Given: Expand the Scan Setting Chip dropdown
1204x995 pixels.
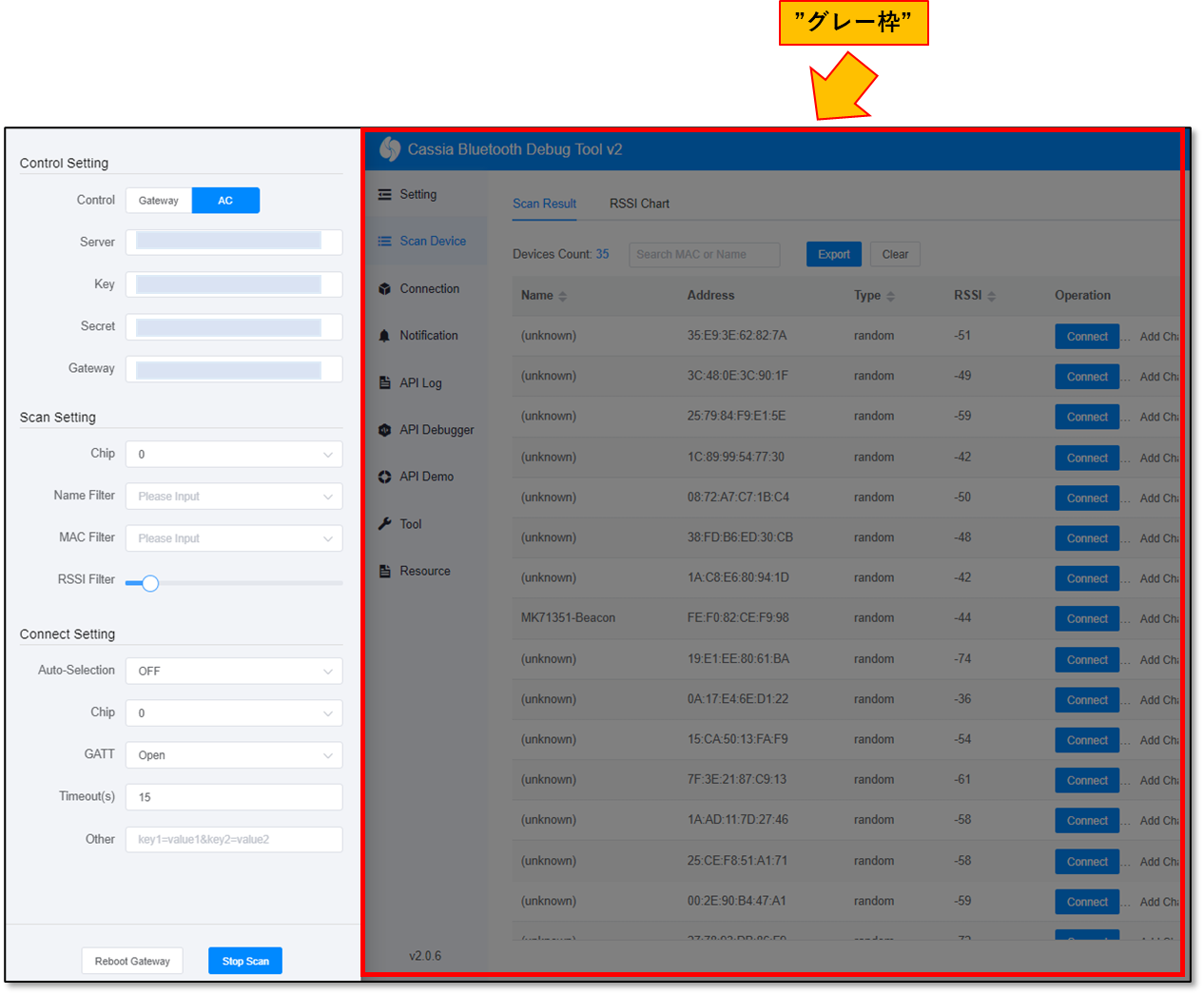Looking at the screenshot, I should 234,455.
